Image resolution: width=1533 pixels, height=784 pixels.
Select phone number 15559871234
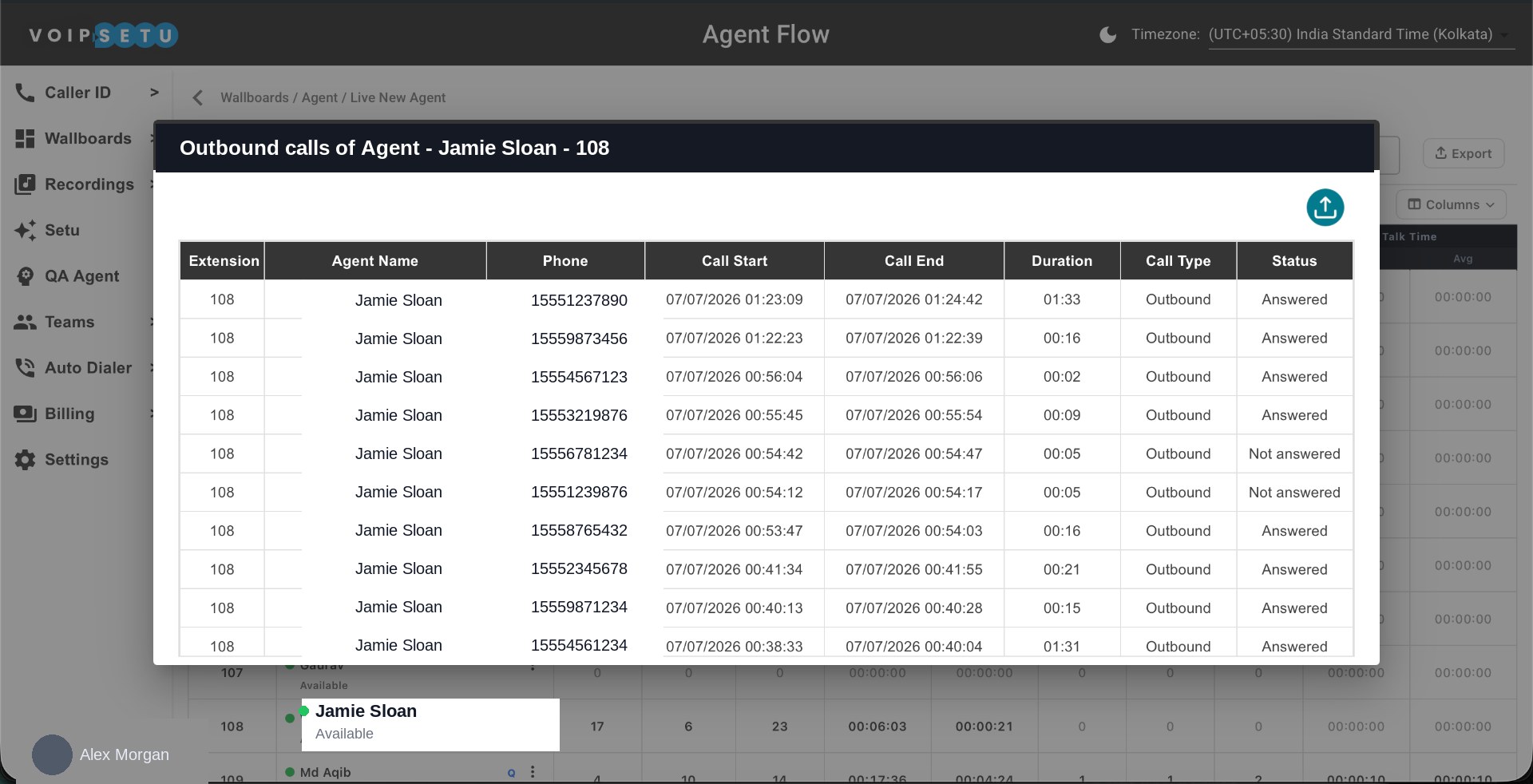tap(579, 607)
